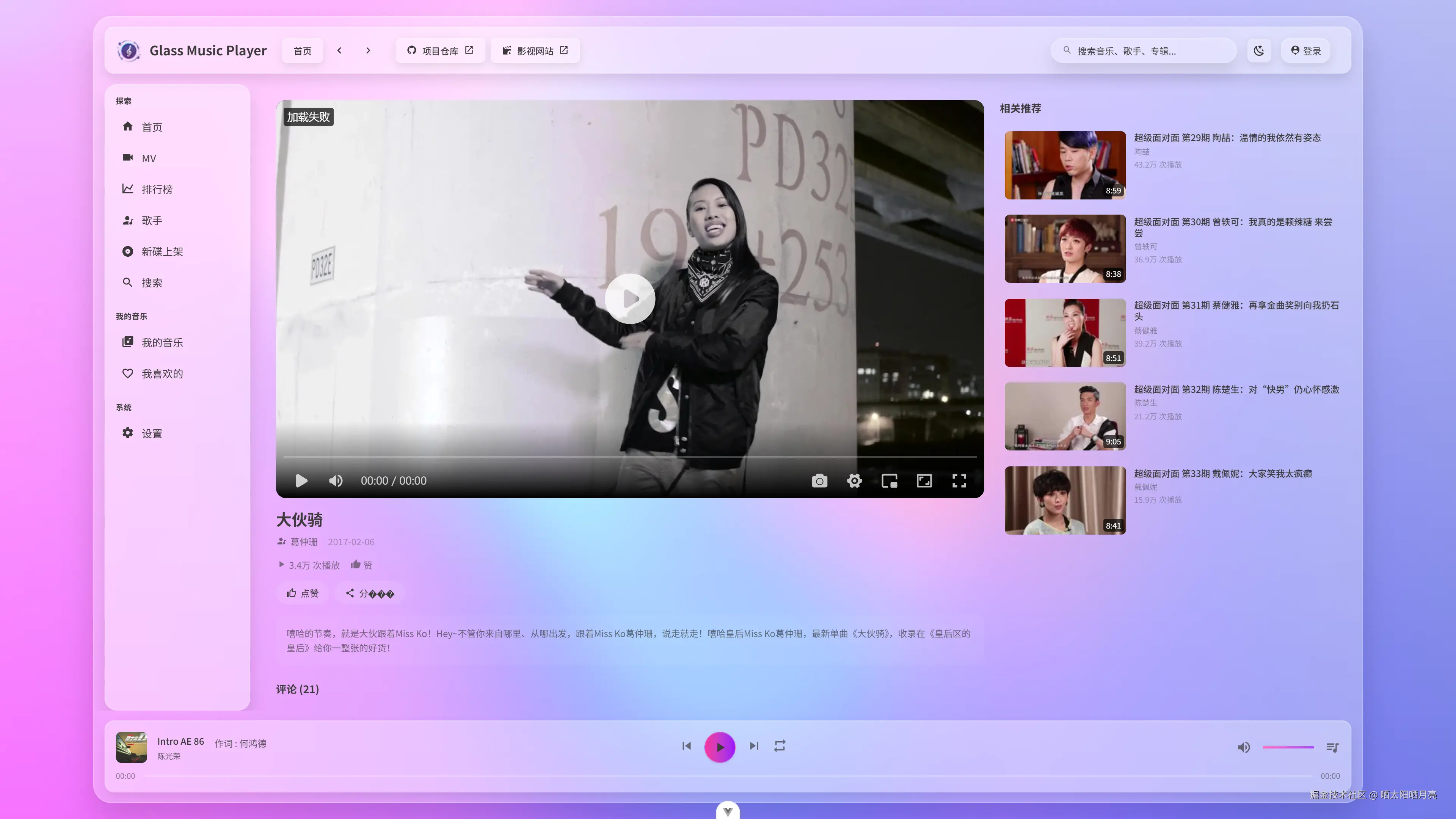The image size is (1456, 819).
Task: Open 项目仓库 GitHub repository link
Action: pos(440,51)
